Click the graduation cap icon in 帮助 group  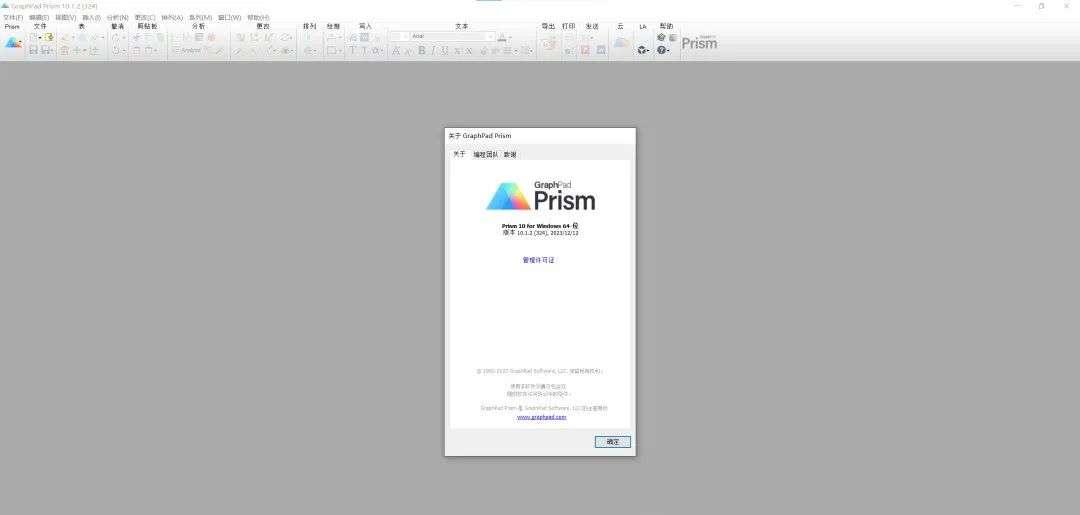click(661, 37)
